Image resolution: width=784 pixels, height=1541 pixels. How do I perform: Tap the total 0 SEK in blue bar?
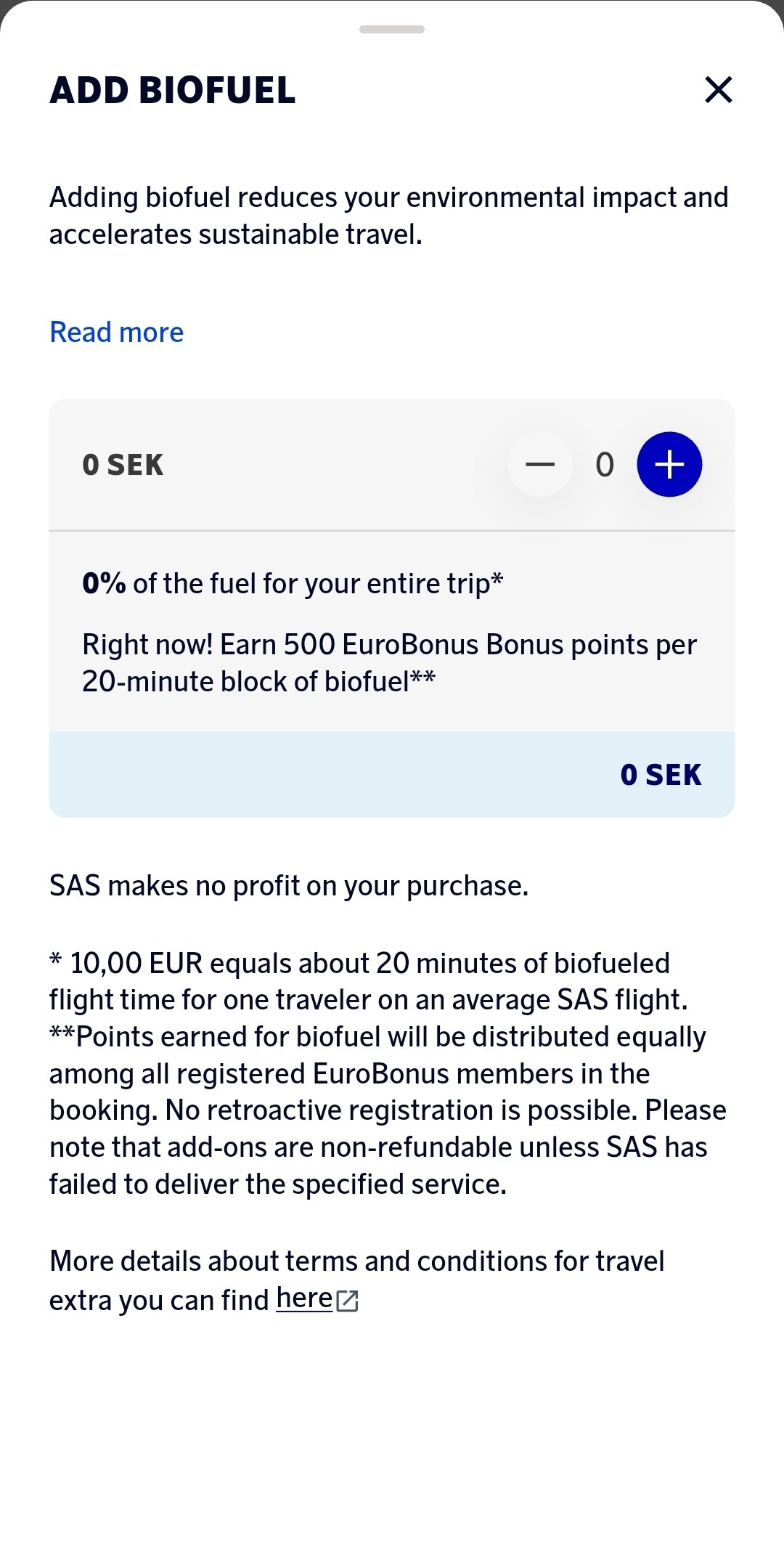click(661, 775)
